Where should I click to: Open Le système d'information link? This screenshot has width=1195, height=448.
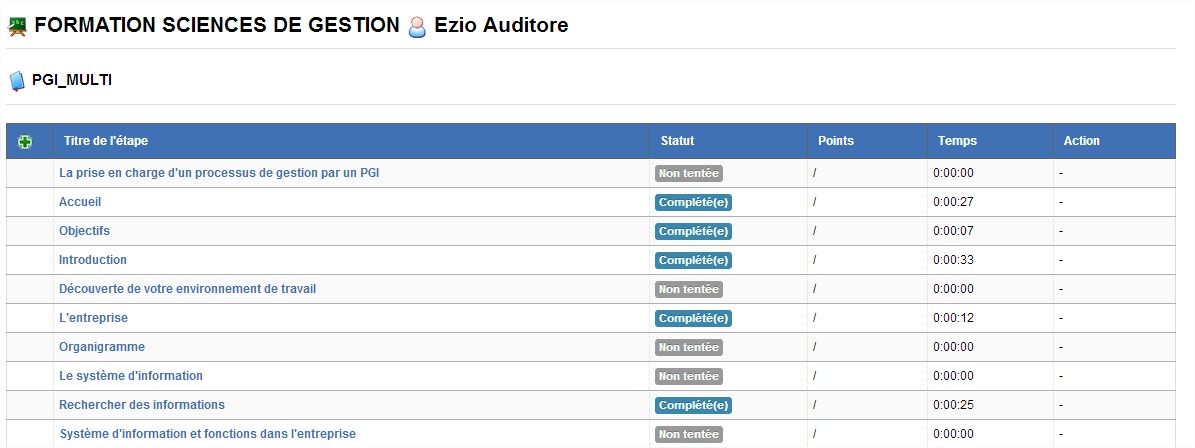coord(131,376)
